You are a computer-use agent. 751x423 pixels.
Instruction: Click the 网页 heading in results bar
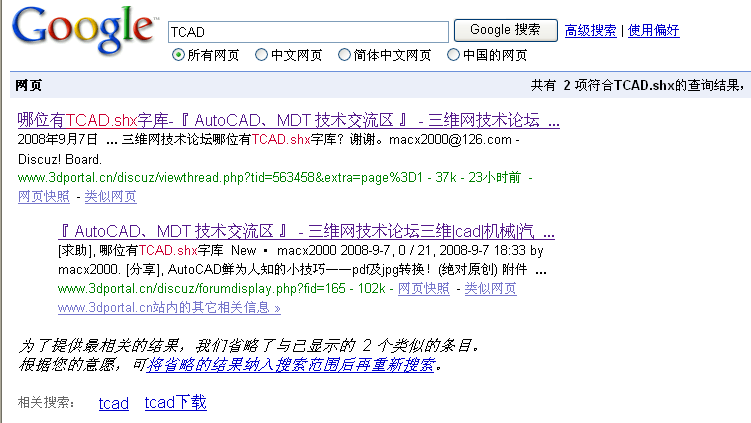29,85
